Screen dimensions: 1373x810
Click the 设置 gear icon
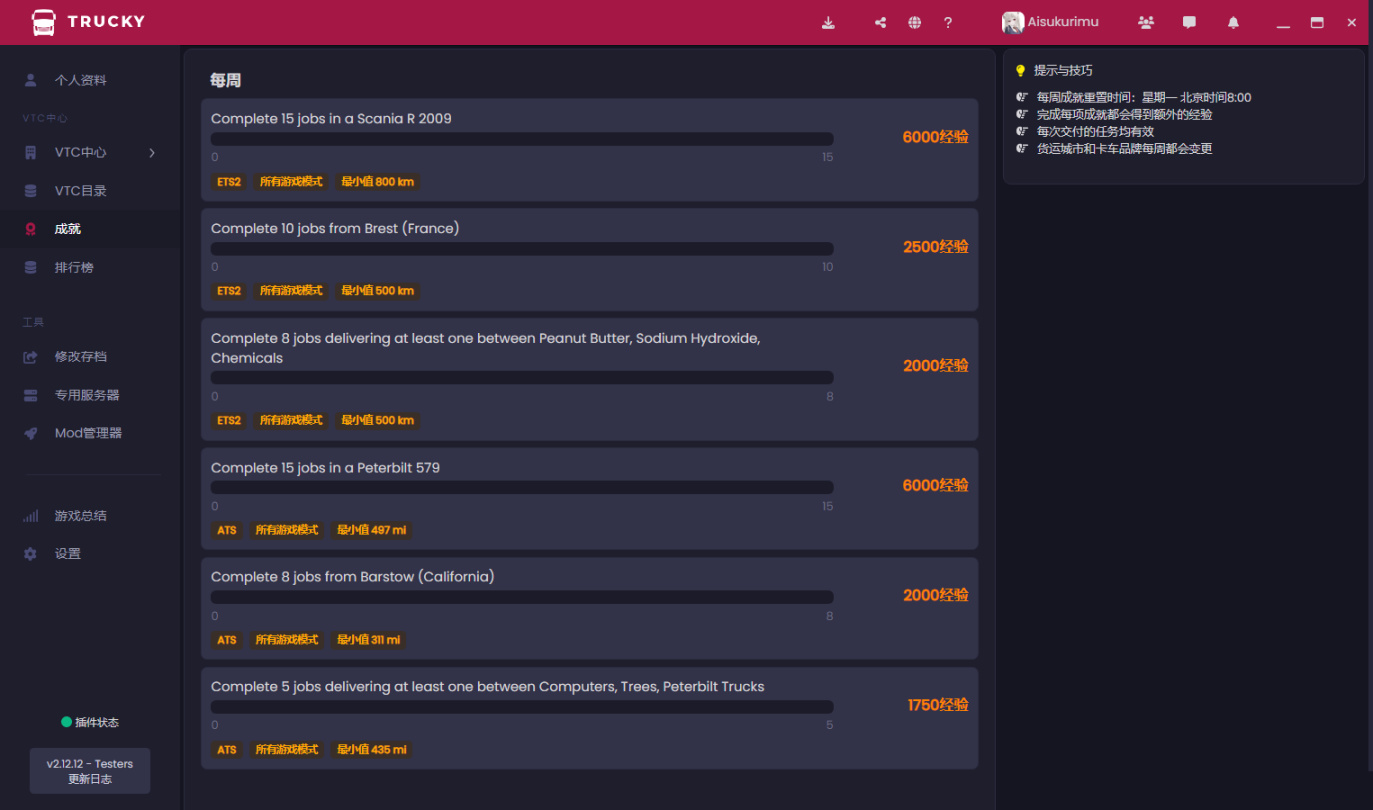pos(31,554)
